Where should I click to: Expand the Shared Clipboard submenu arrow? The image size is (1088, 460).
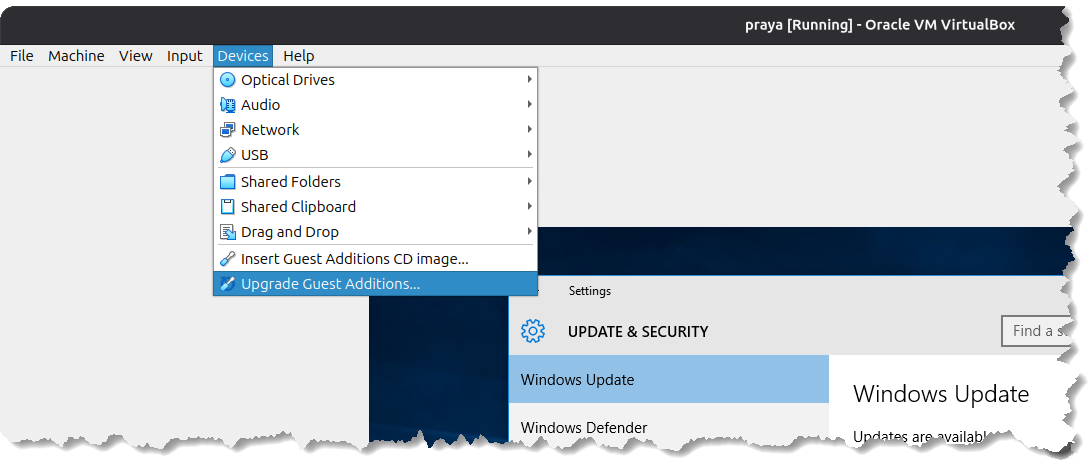click(529, 207)
